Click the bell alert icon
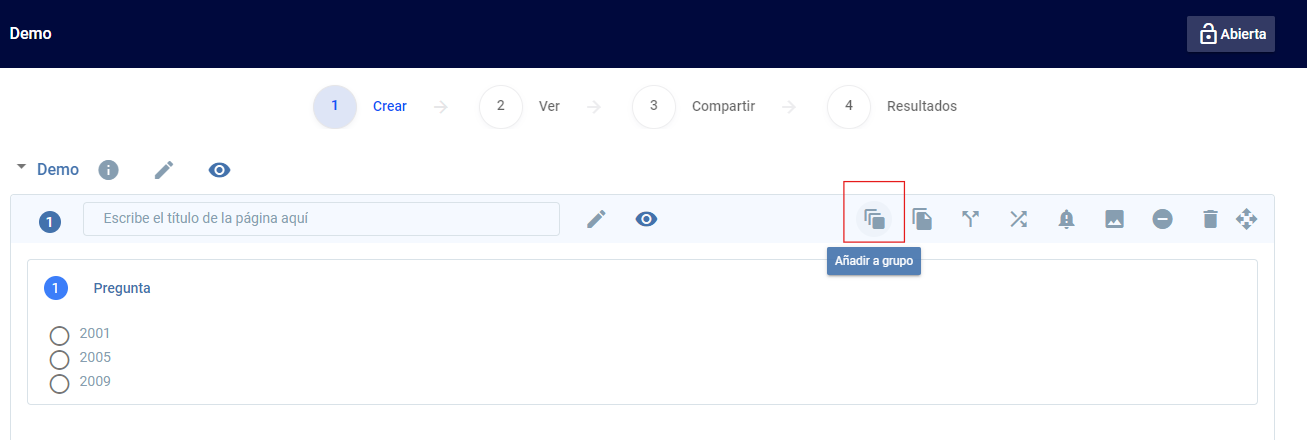The image size is (1307, 440). coord(1066,219)
